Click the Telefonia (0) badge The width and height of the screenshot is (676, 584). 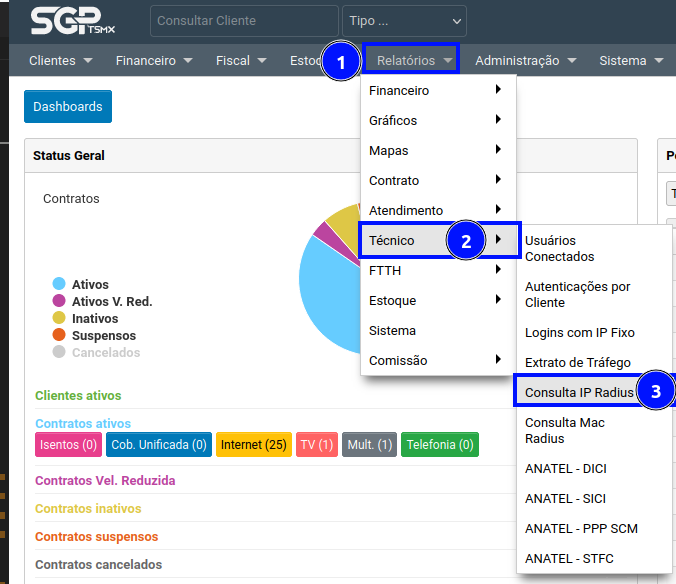click(440, 444)
